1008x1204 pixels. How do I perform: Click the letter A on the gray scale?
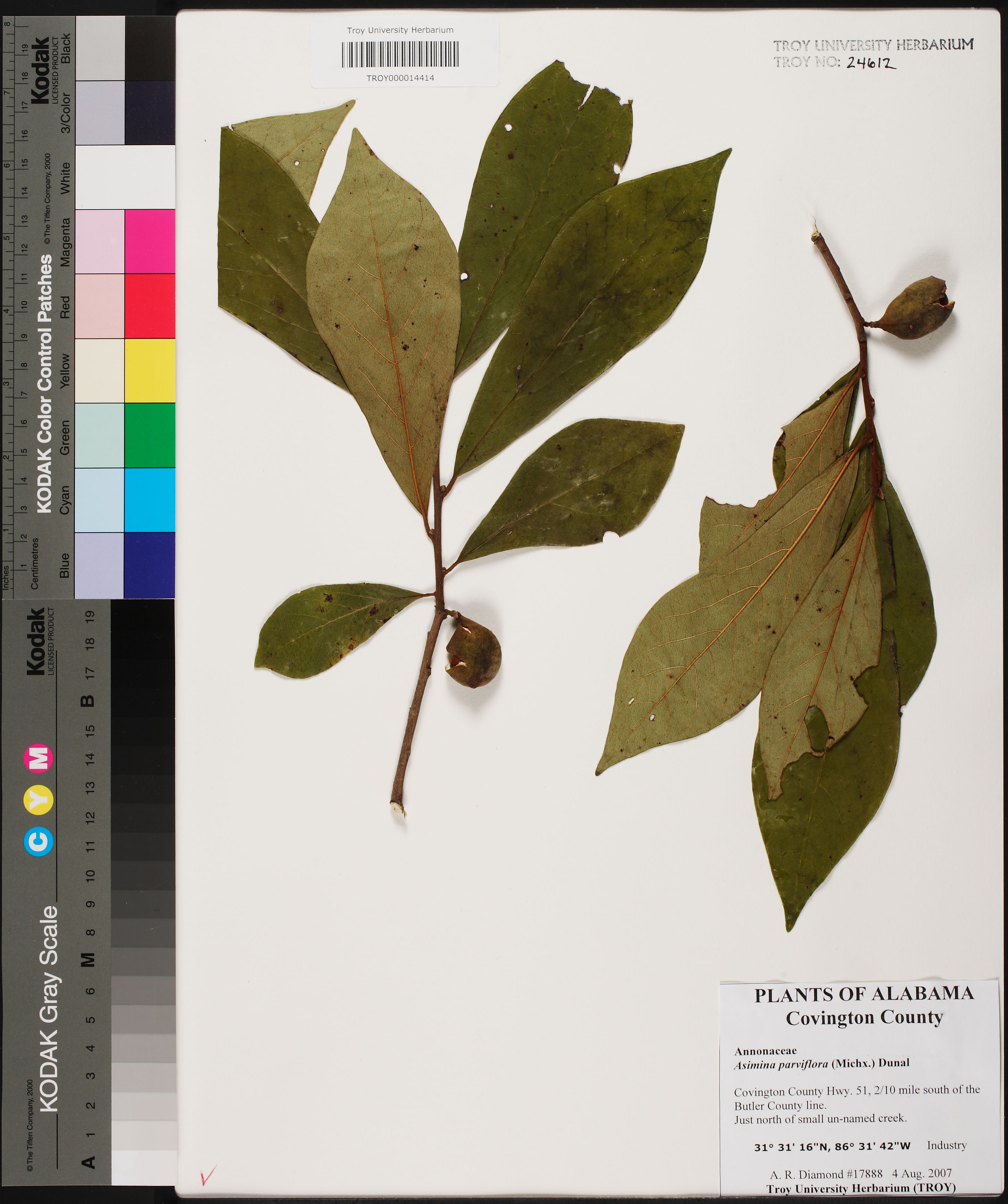coord(88,1162)
